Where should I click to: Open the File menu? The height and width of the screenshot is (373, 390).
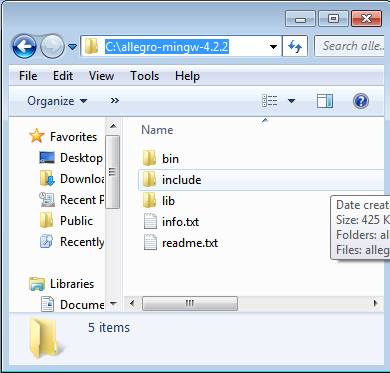(x=28, y=76)
